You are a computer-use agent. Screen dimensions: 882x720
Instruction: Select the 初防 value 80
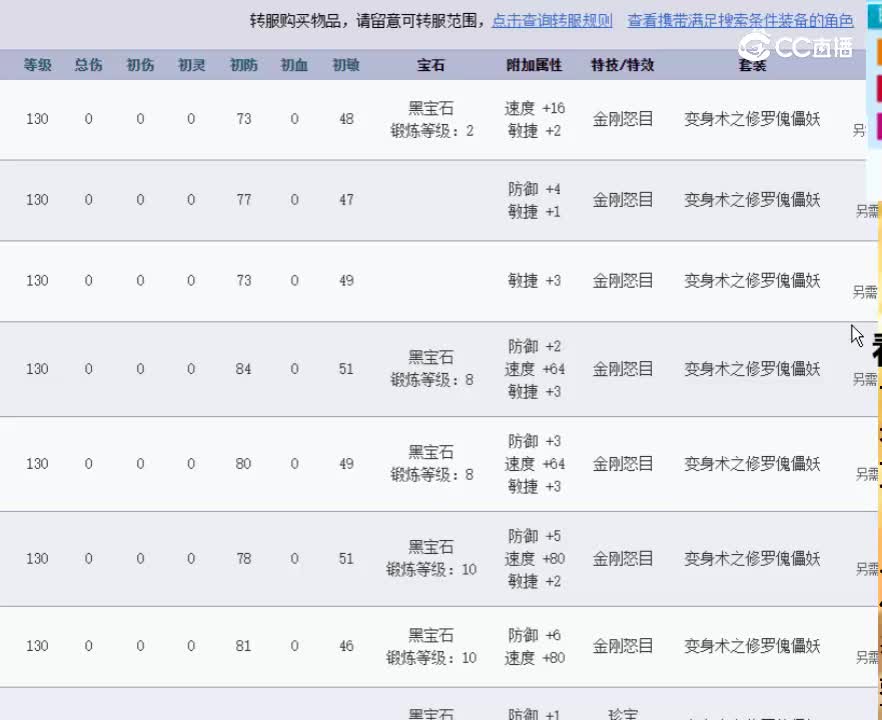[x=244, y=464]
